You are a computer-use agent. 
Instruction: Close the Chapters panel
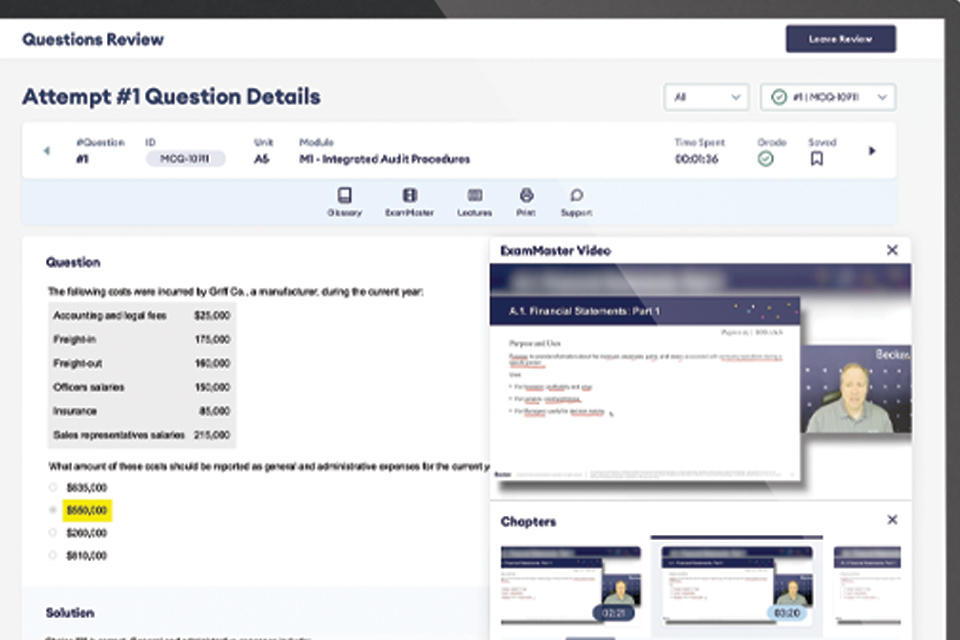tap(892, 520)
